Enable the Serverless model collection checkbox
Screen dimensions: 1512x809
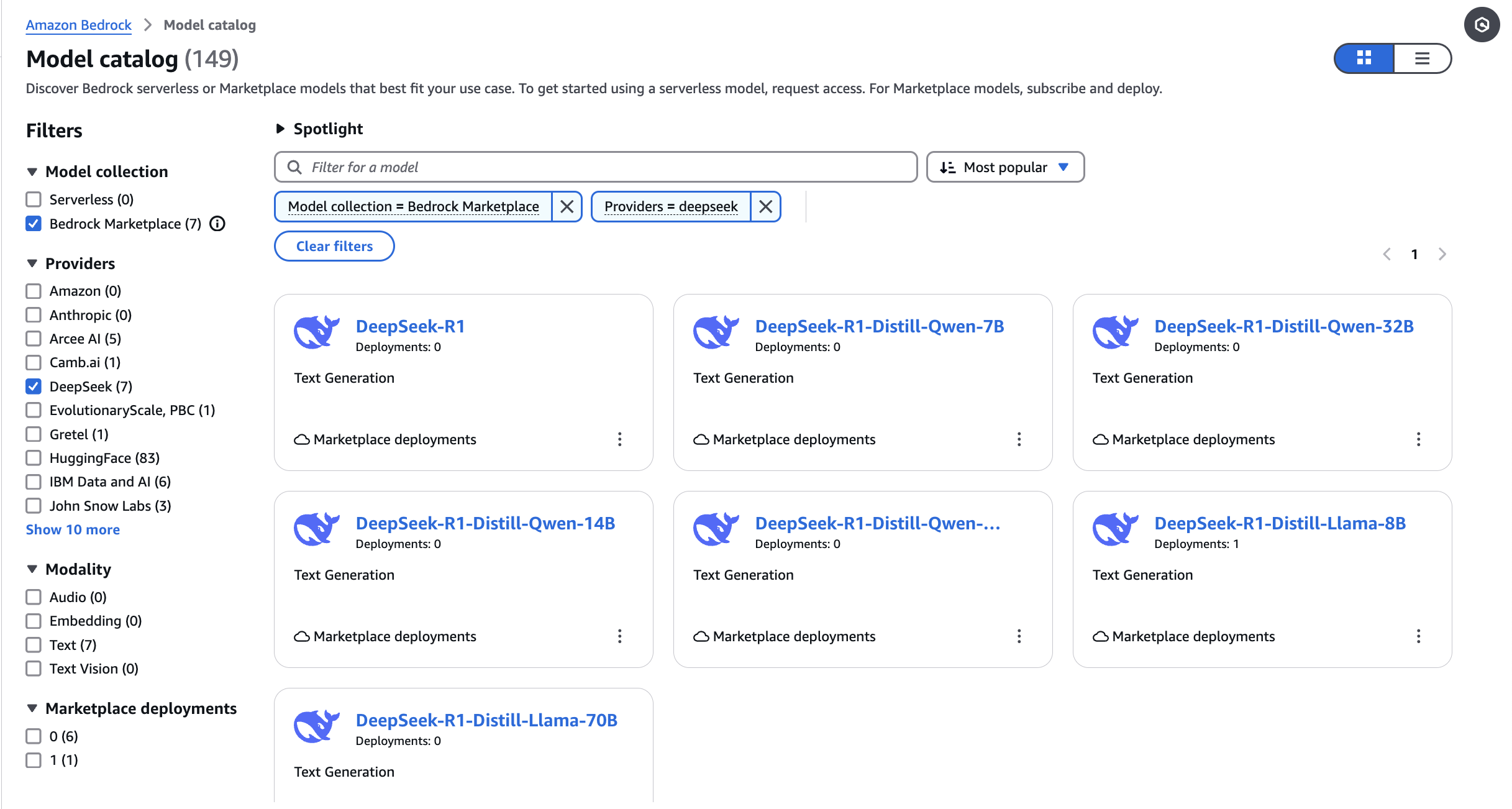[x=34, y=199]
